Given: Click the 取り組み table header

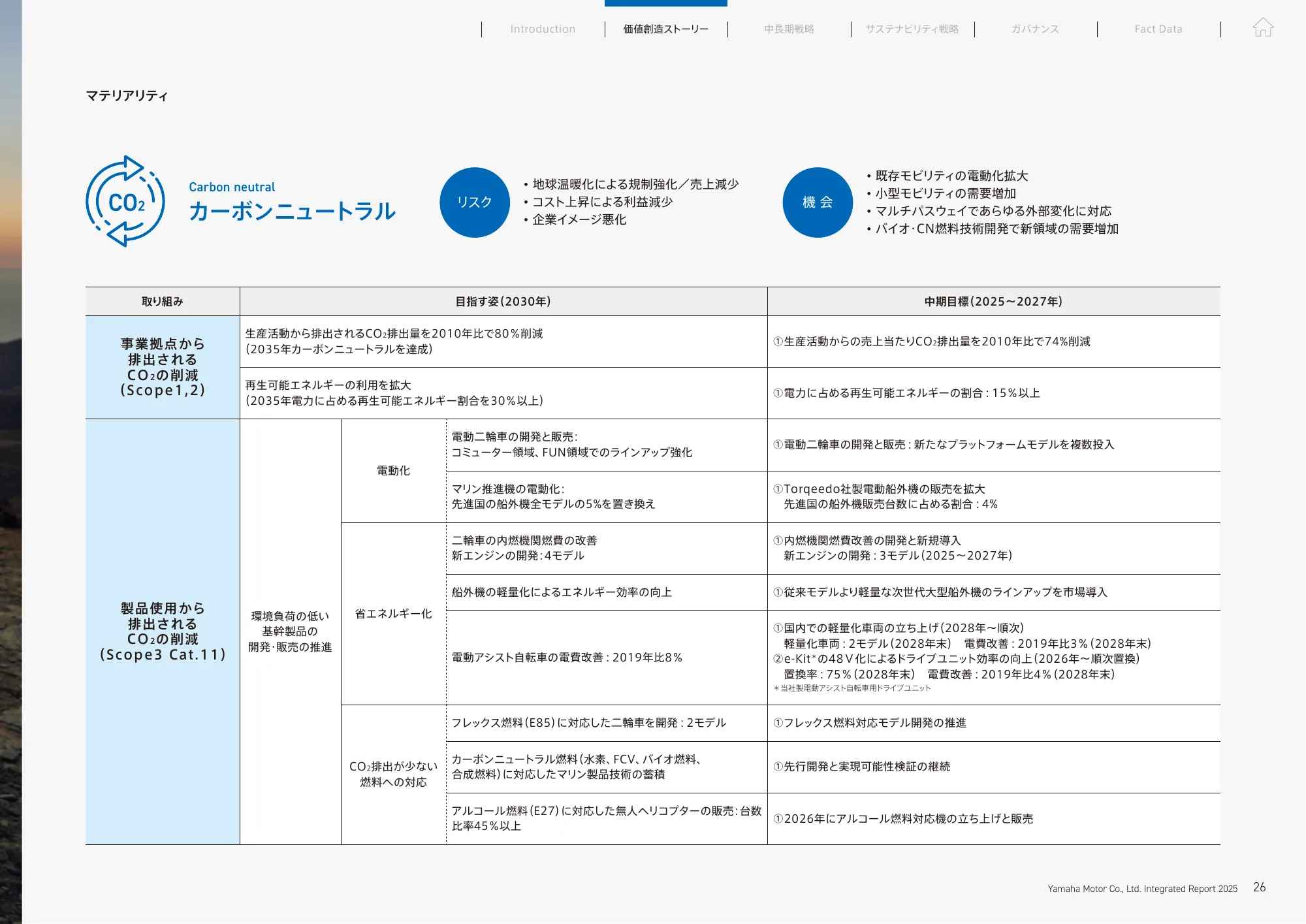Looking at the screenshot, I should point(163,302).
